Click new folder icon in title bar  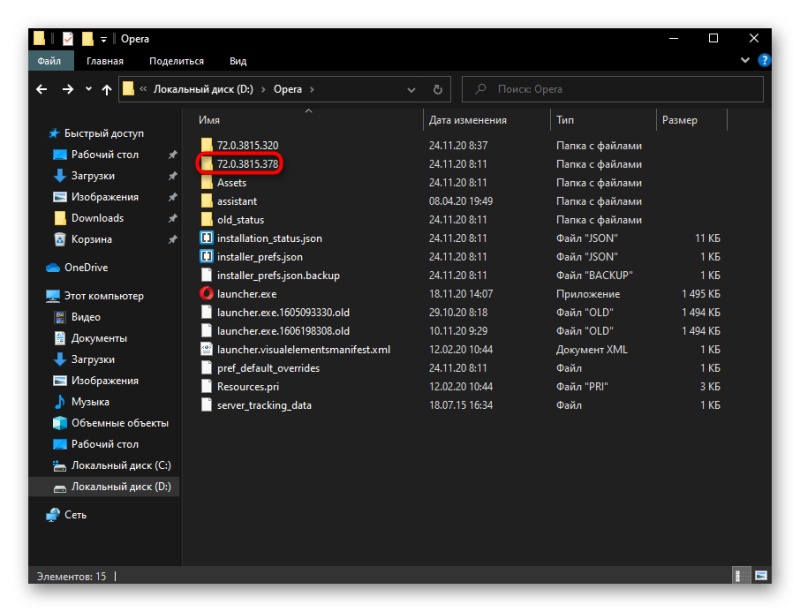[88, 39]
